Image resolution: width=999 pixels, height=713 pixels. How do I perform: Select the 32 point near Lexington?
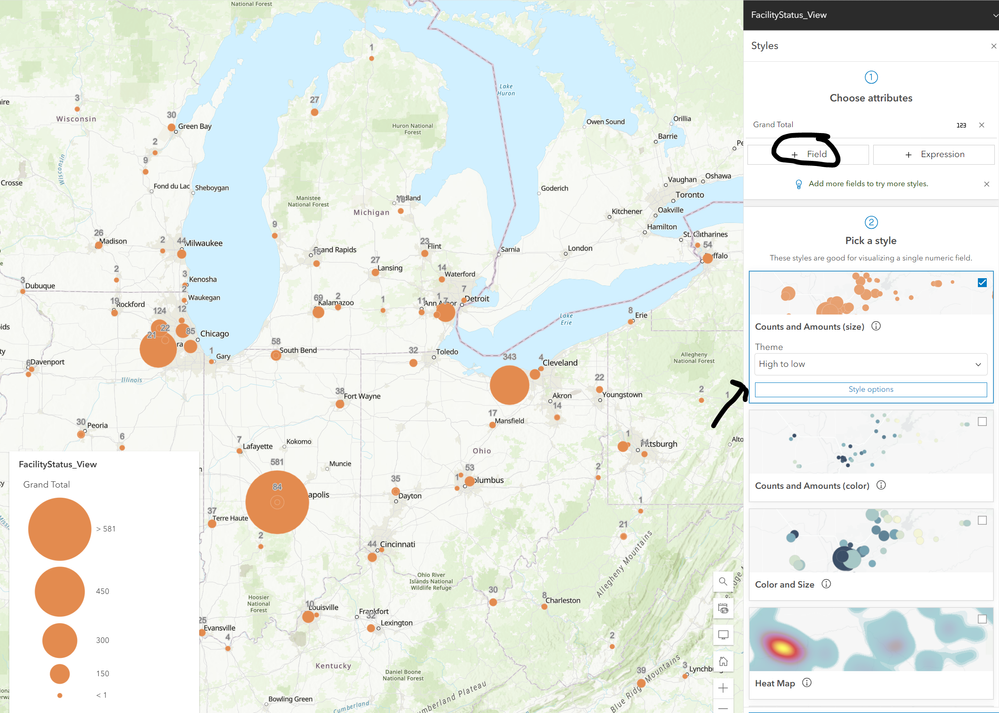coord(371,628)
